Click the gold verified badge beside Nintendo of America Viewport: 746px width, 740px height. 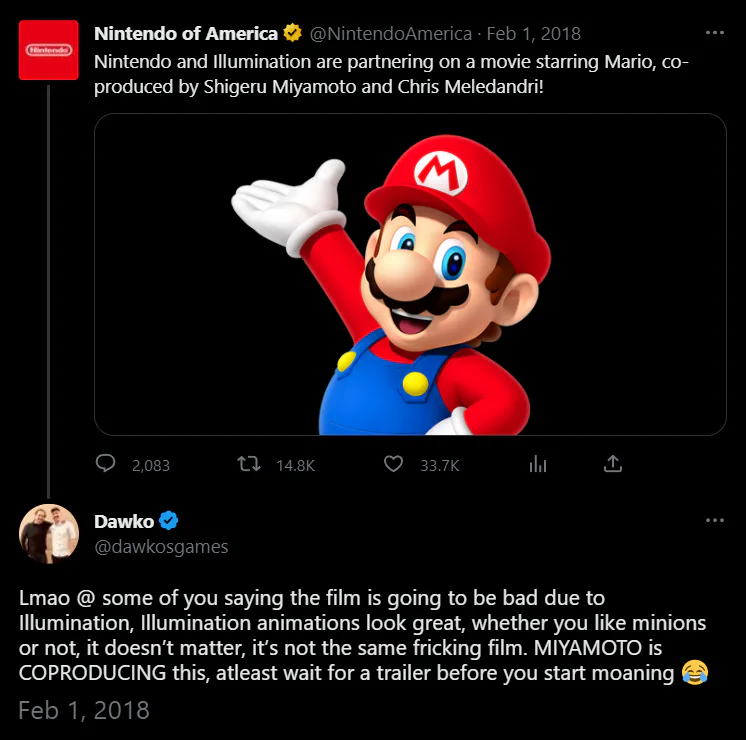tap(293, 34)
